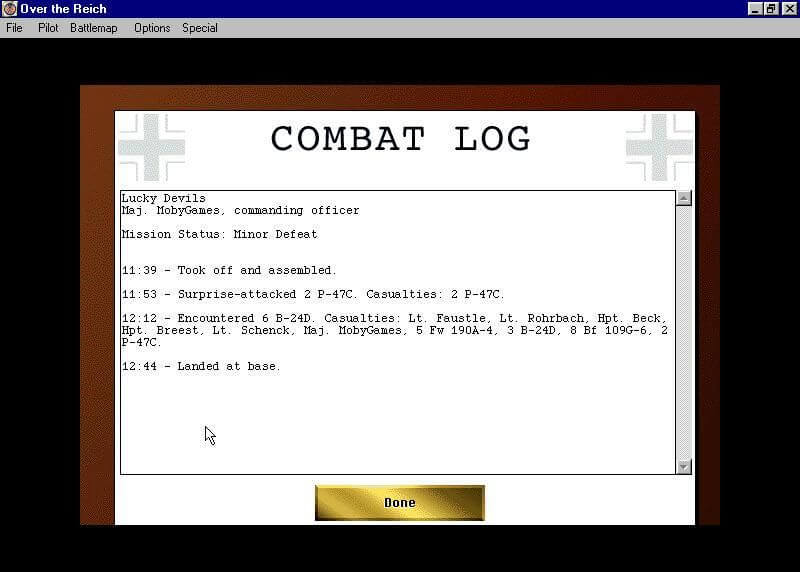Restore the Over the Reich window
The width and height of the screenshot is (800, 572).
tap(771, 9)
